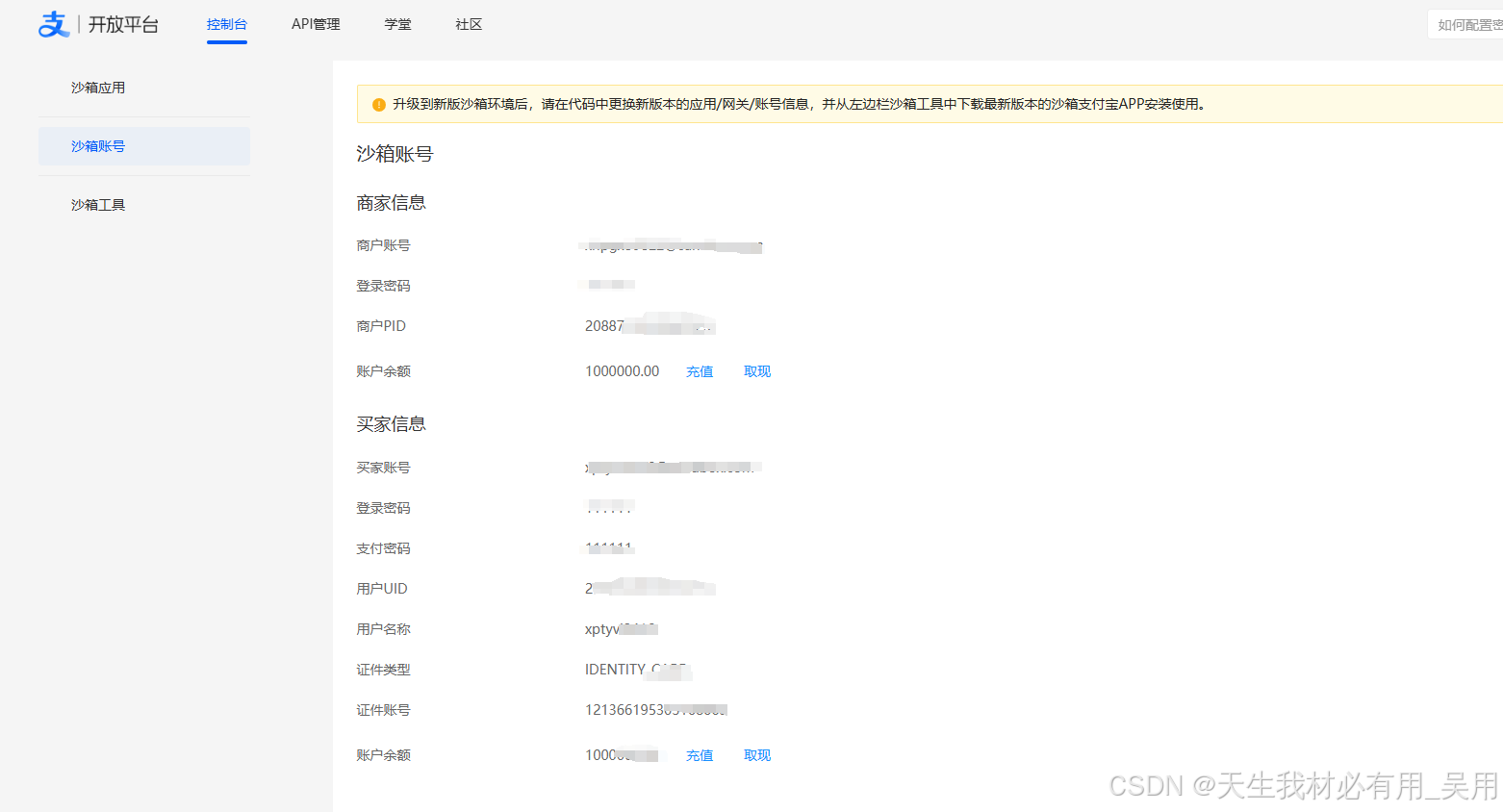Click 充值 link for merchant balance
This screenshot has width=1503, height=812.
pyautogui.click(x=700, y=371)
